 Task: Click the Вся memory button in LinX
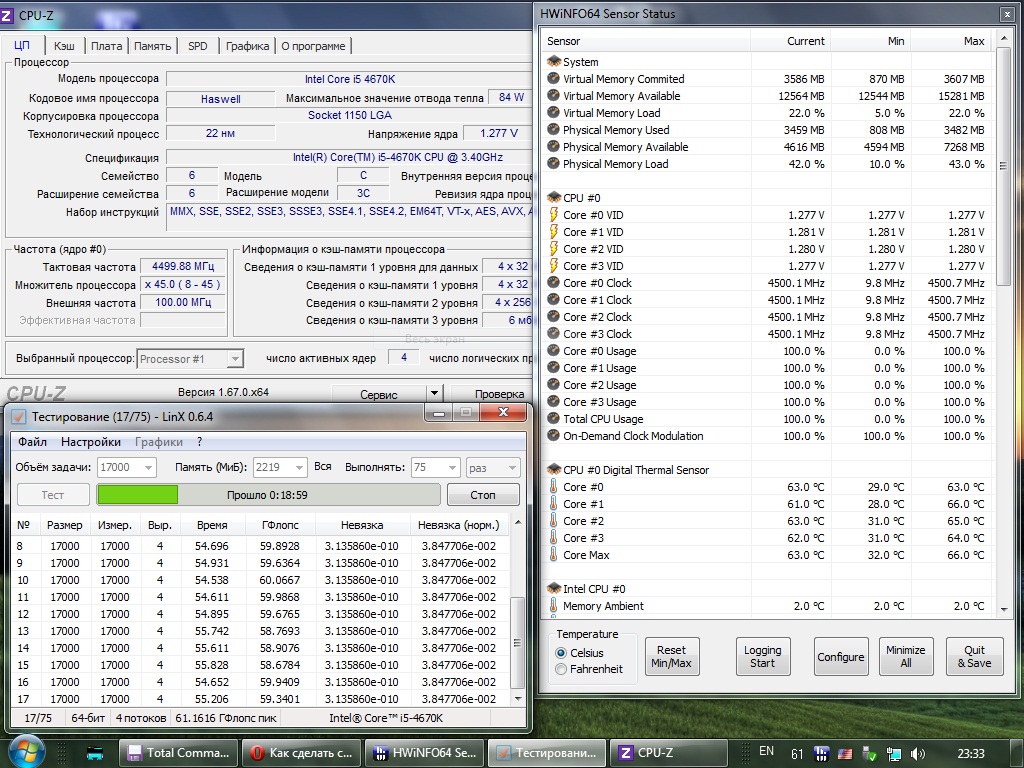323,467
